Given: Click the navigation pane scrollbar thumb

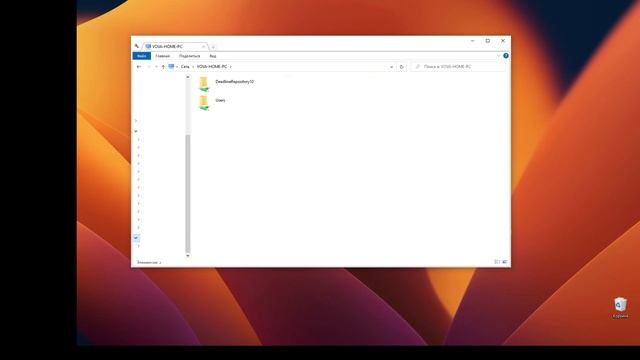Looking at the screenshot, I should click(188, 193).
